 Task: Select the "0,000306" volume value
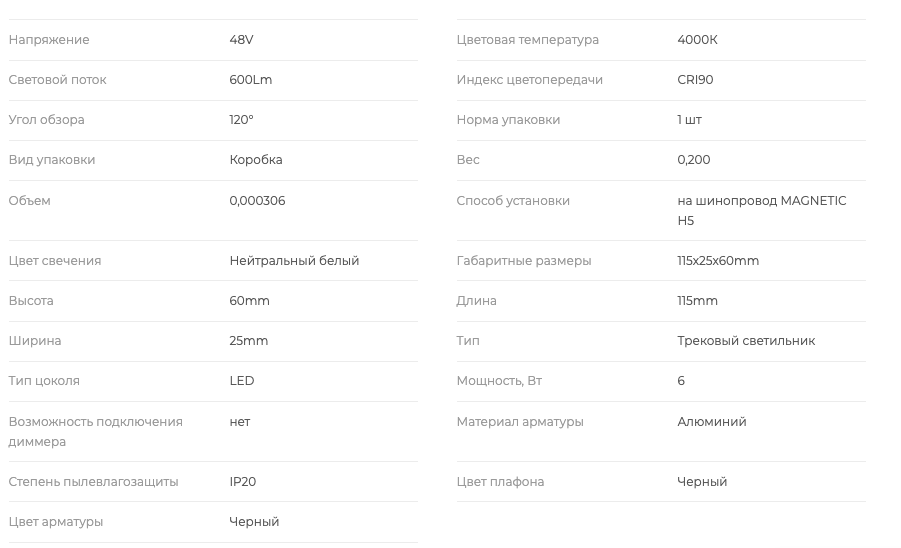point(257,201)
